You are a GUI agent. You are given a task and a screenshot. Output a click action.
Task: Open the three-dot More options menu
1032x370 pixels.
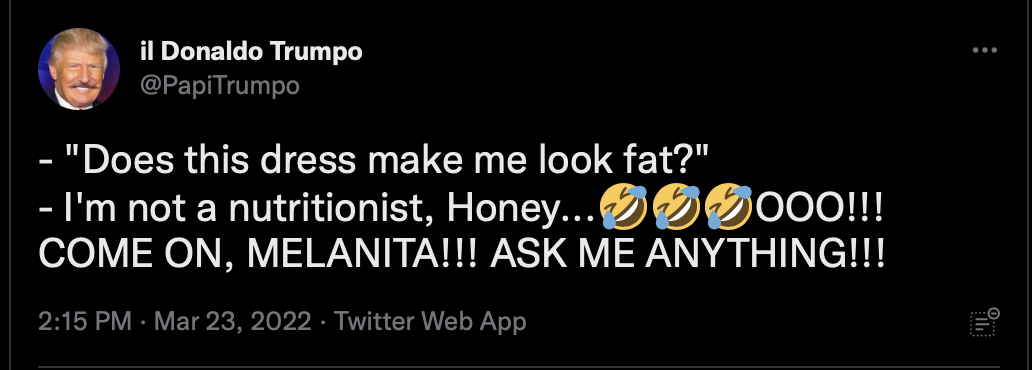(984, 51)
